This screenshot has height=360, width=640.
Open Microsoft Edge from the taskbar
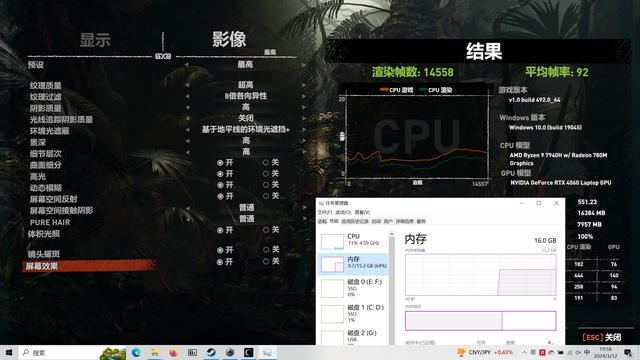tap(136, 353)
